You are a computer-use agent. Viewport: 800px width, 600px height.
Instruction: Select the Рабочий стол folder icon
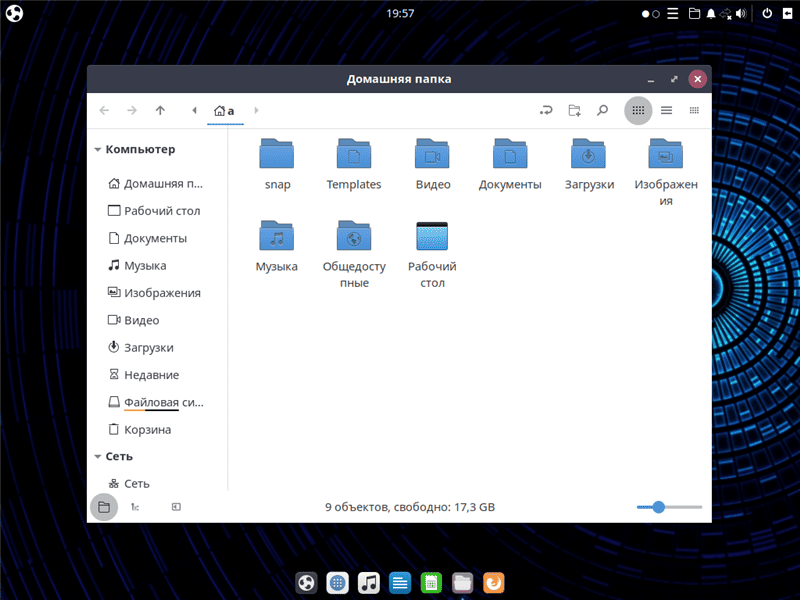(x=432, y=236)
